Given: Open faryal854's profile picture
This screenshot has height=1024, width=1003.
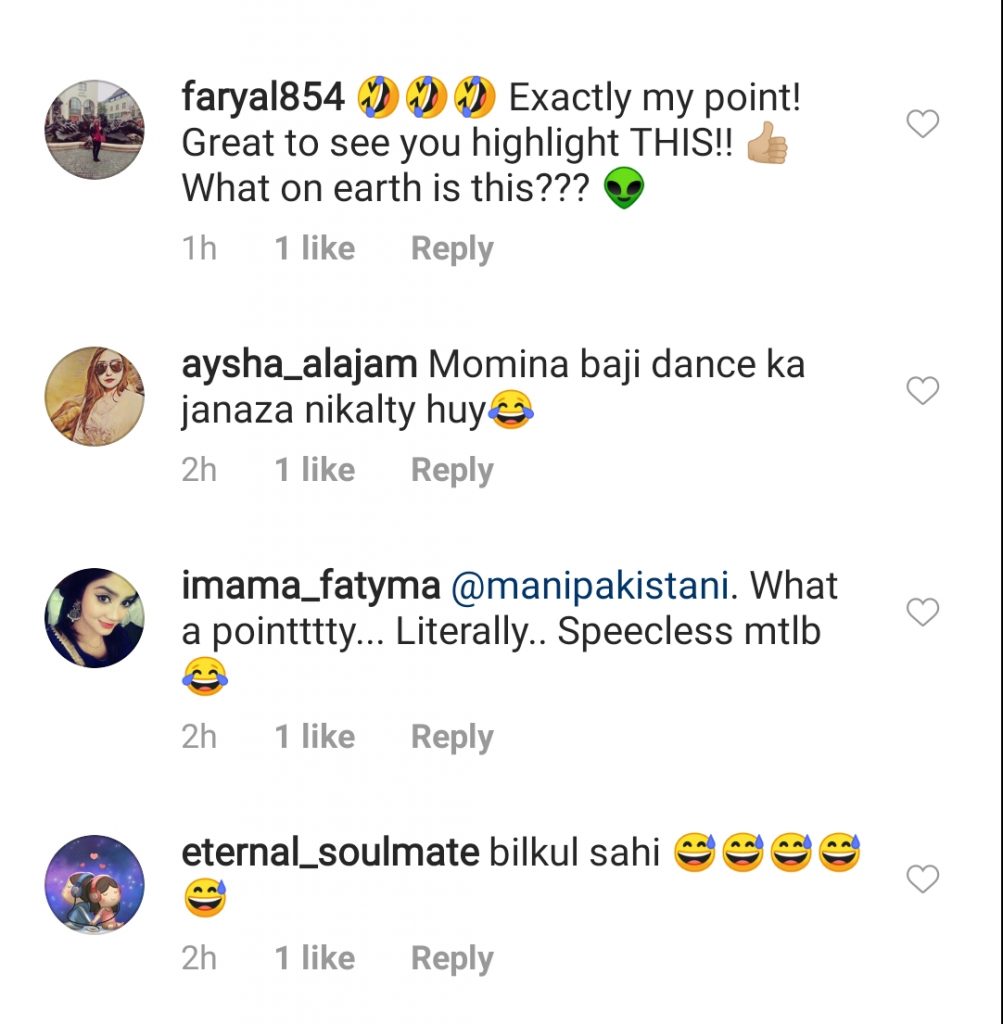Looking at the screenshot, I should (95, 130).
